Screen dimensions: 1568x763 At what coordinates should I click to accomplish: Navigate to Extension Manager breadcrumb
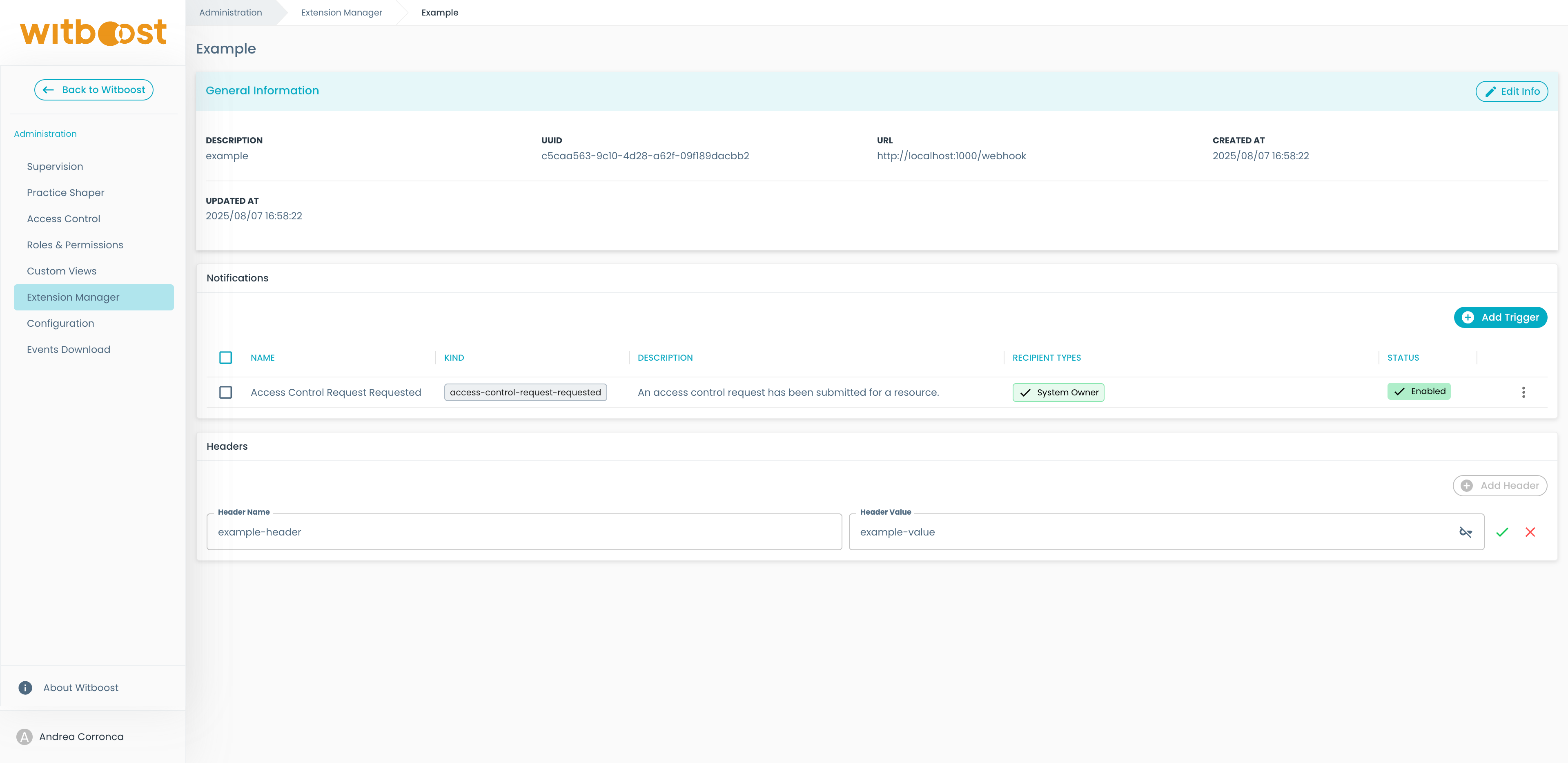341,12
